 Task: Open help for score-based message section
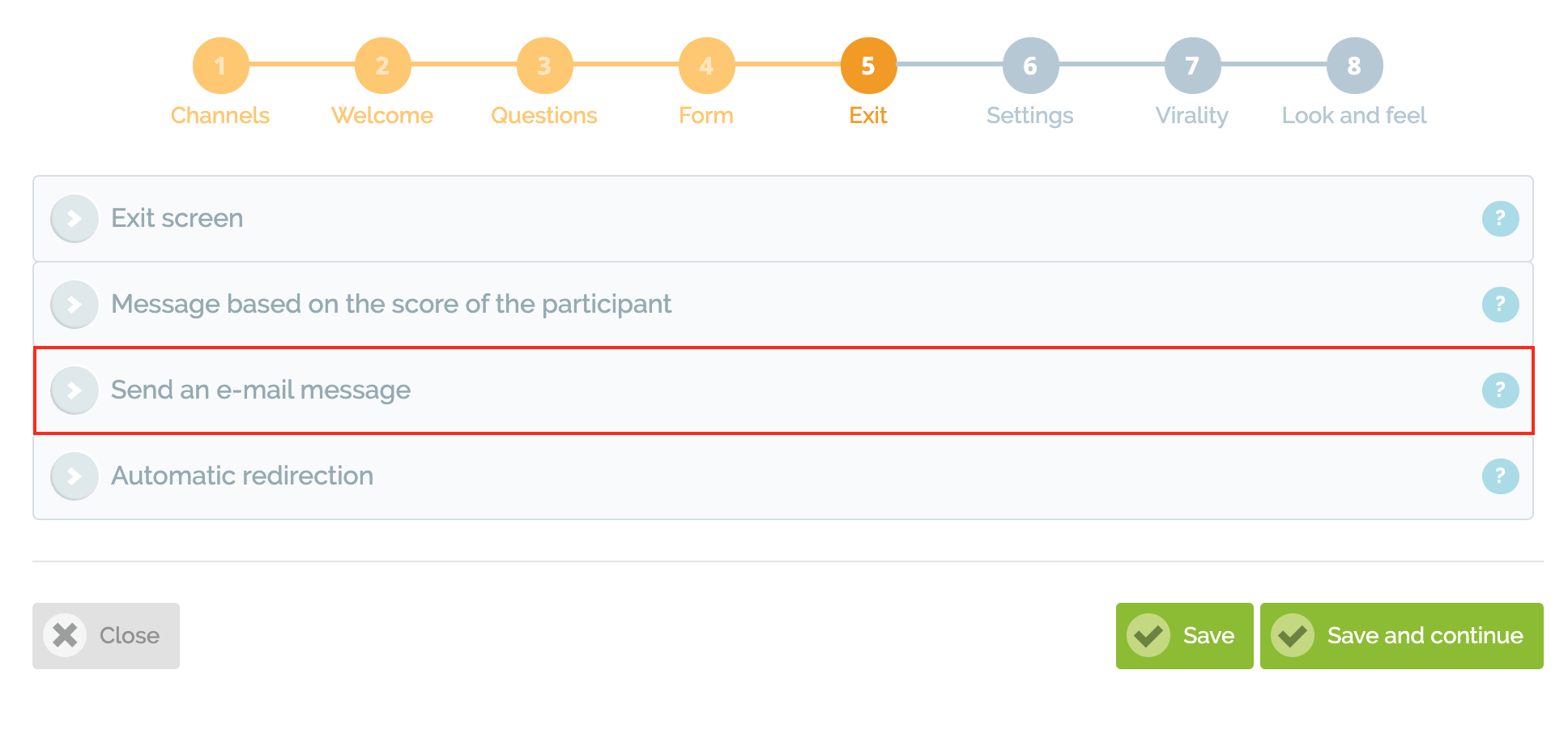point(1500,305)
